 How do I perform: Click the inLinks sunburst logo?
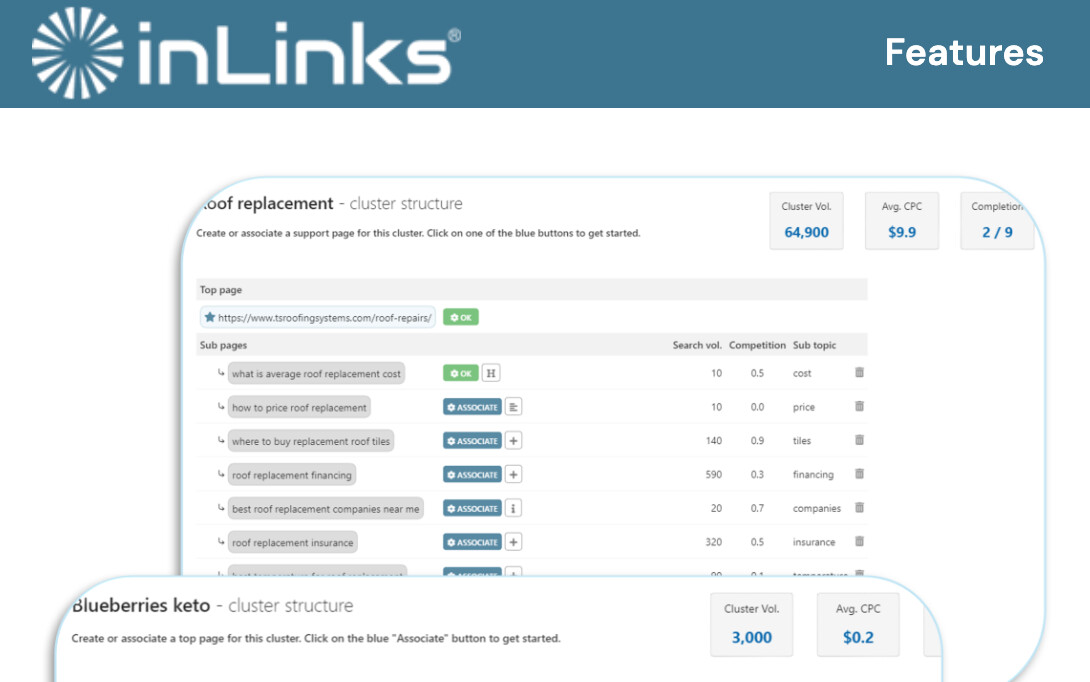tap(77, 53)
